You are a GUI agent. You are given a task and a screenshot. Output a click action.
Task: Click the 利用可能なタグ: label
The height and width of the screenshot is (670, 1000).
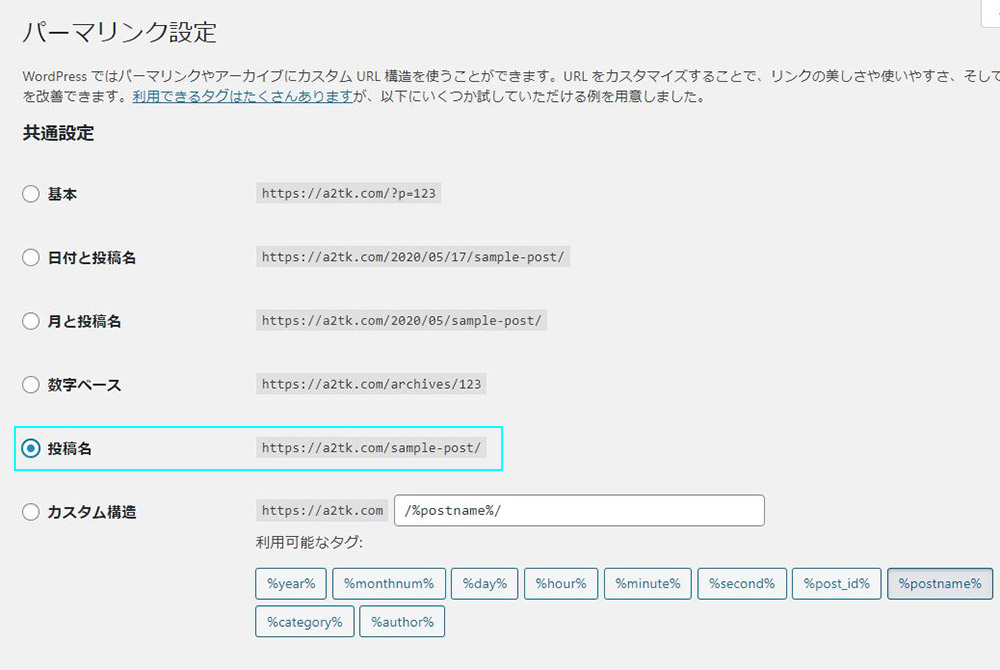pyautogui.click(x=309, y=543)
